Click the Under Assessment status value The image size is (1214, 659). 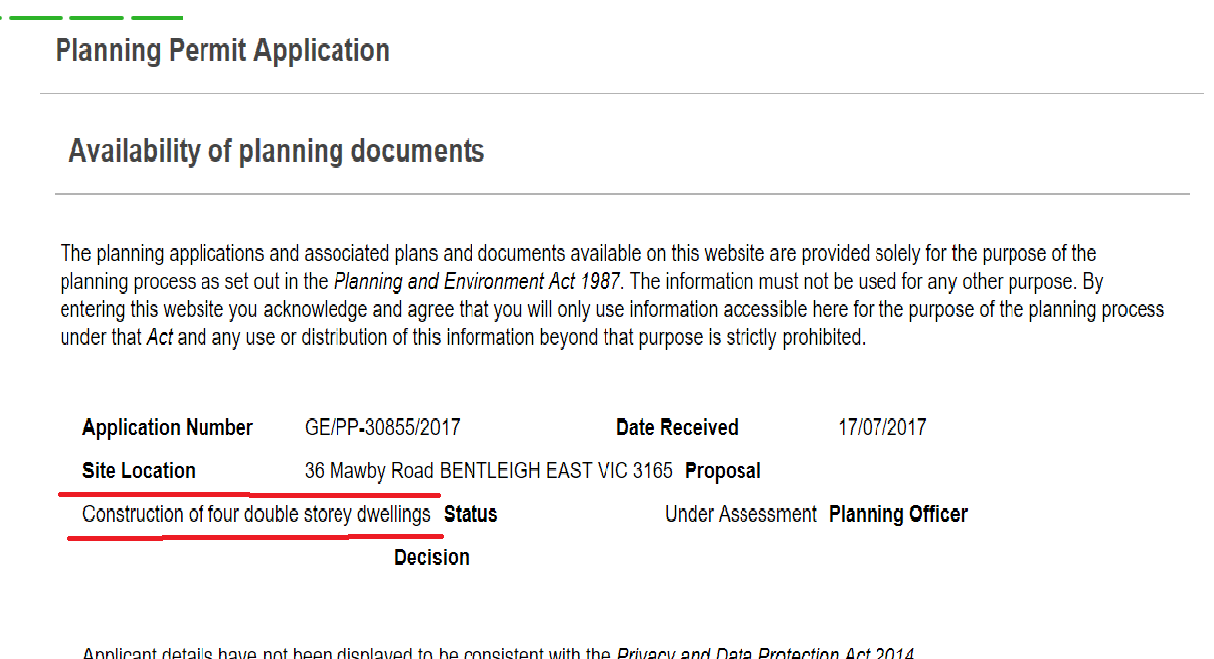tap(741, 515)
